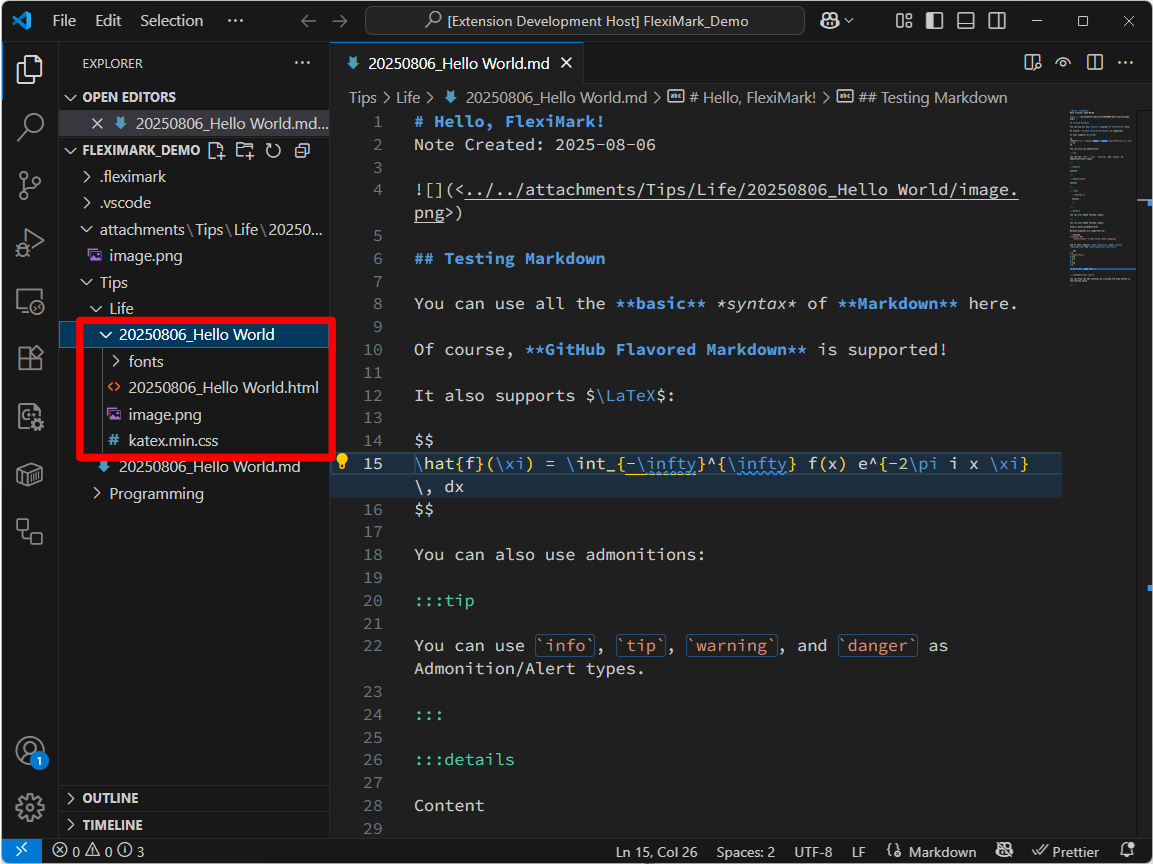Open problems via errors and warnings counter
The width and height of the screenshot is (1153, 864).
(99, 851)
